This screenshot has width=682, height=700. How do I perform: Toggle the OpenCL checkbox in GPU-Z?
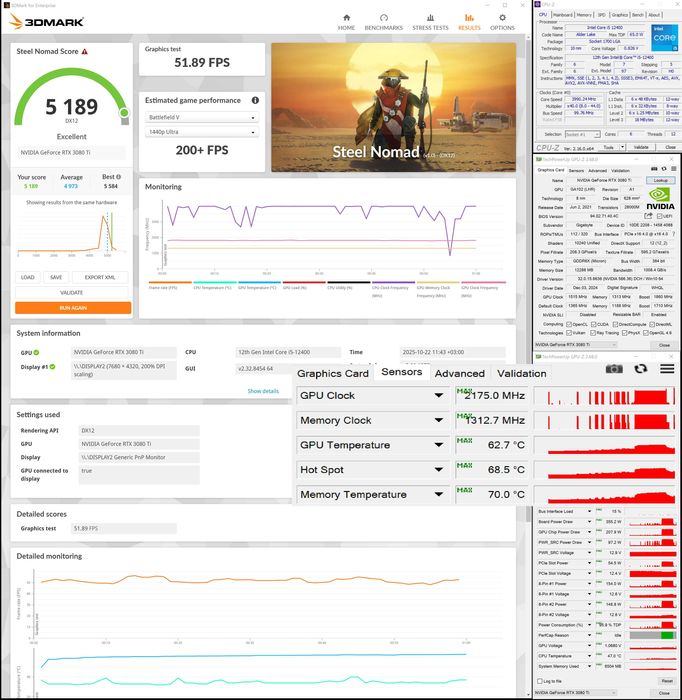click(569, 324)
